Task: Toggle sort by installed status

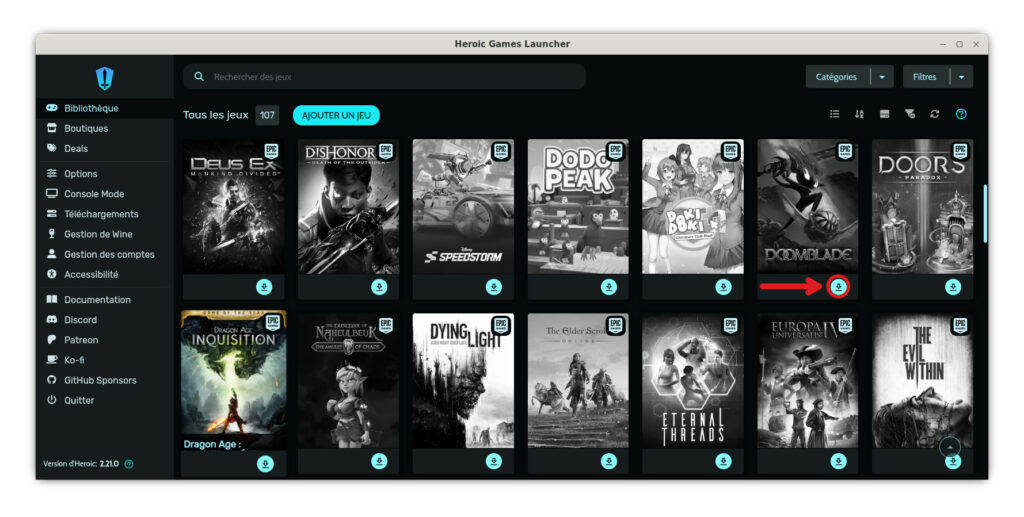Action: click(884, 114)
